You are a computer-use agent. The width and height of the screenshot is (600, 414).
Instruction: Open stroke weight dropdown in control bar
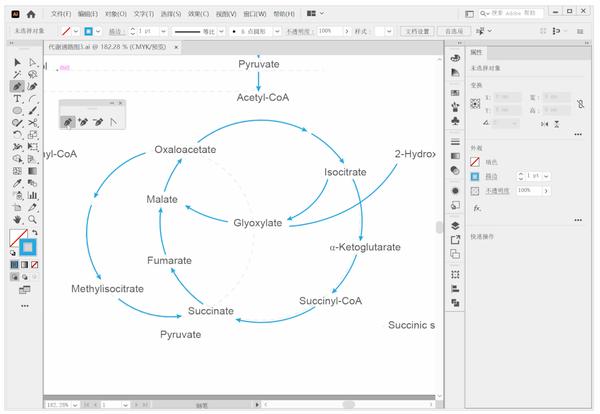pos(163,31)
